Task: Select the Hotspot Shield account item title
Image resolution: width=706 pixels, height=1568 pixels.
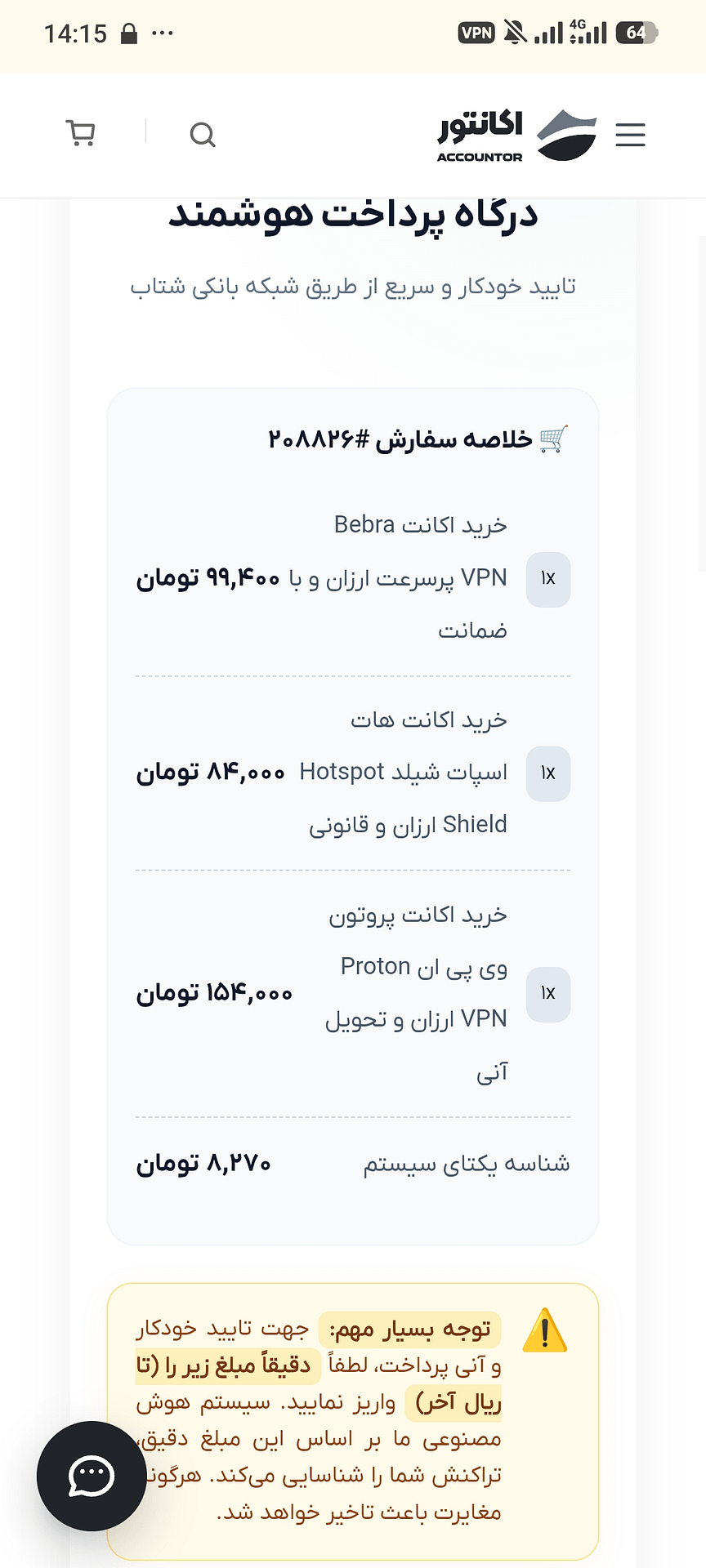Action: coord(404,772)
